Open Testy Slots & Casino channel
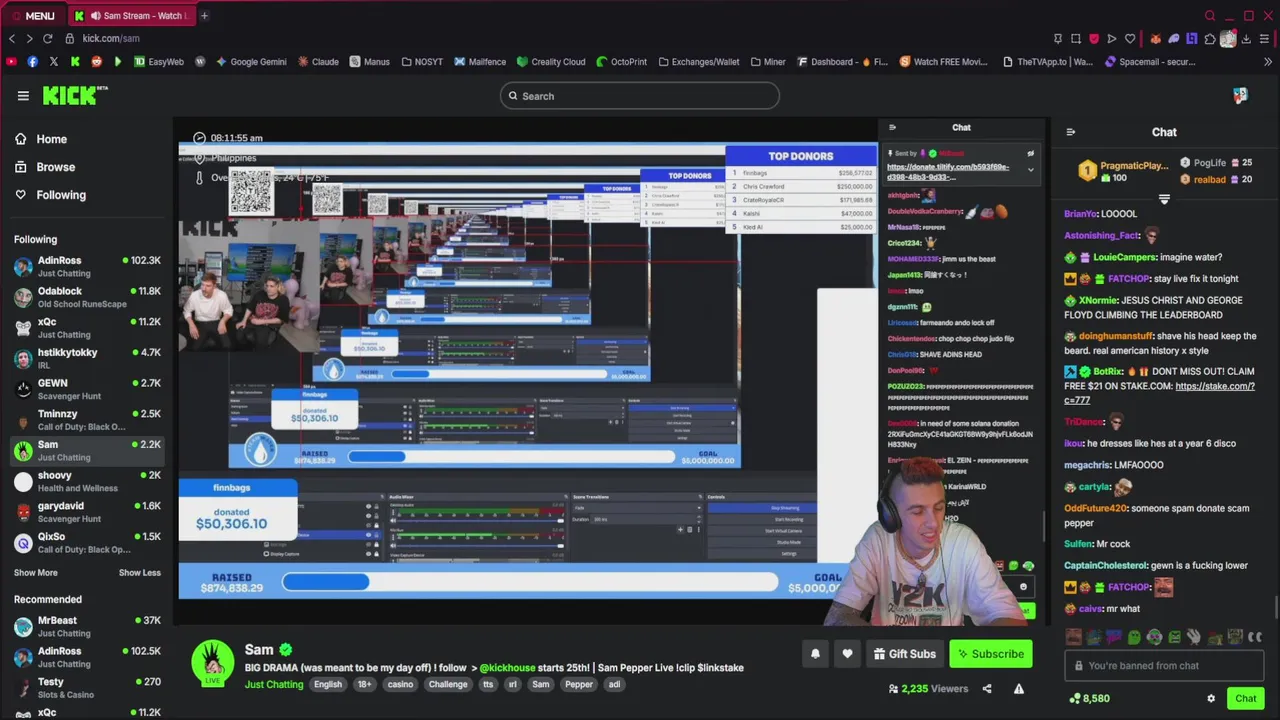1280x720 pixels. [87, 688]
